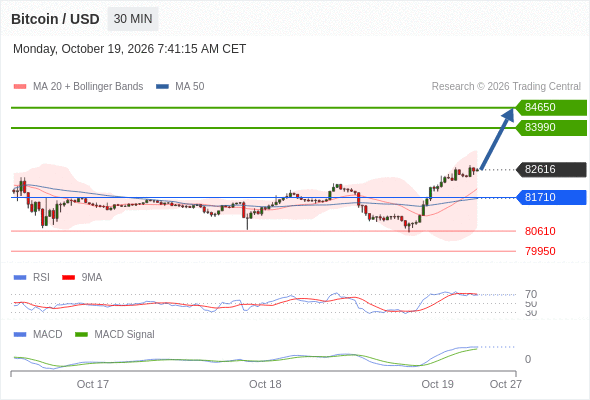This screenshot has height=400, width=590.
Task: Click the blue 81710 pivot price tag
Action: [551, 197]
